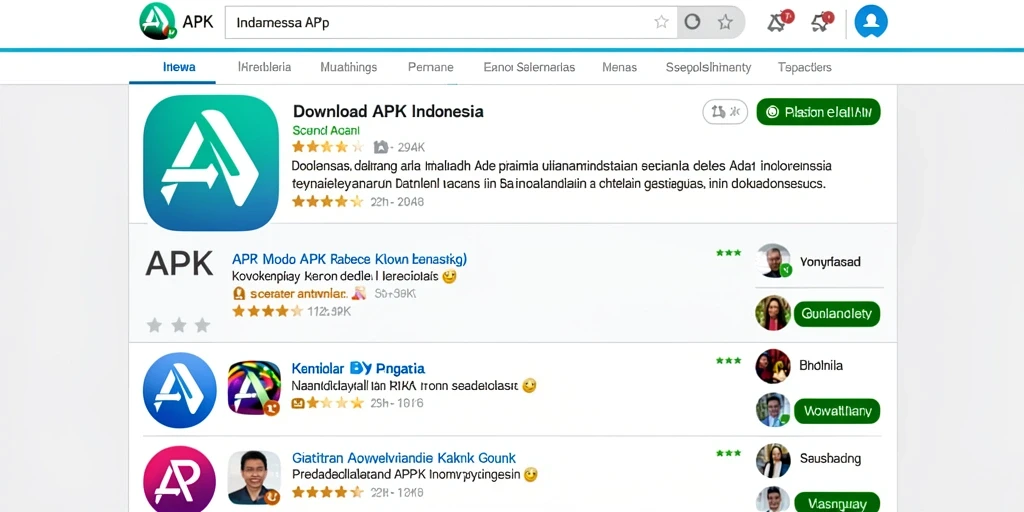The width and height of the screenshot is (1024, 512).
Task: Open the avatar of user 'Yonyrfasad'
Action: [x=774, y=261]
